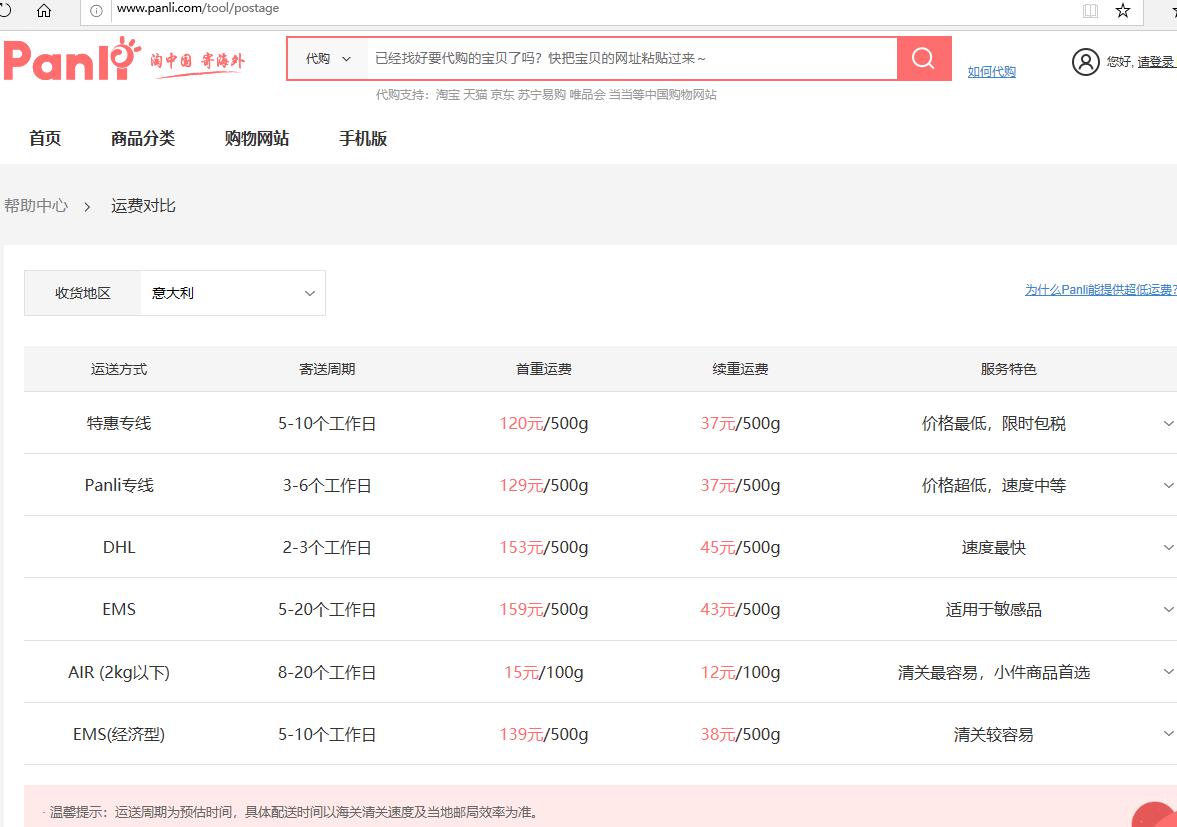Click the 如何代购 link

pyautogui.click(x=991, y=72)
